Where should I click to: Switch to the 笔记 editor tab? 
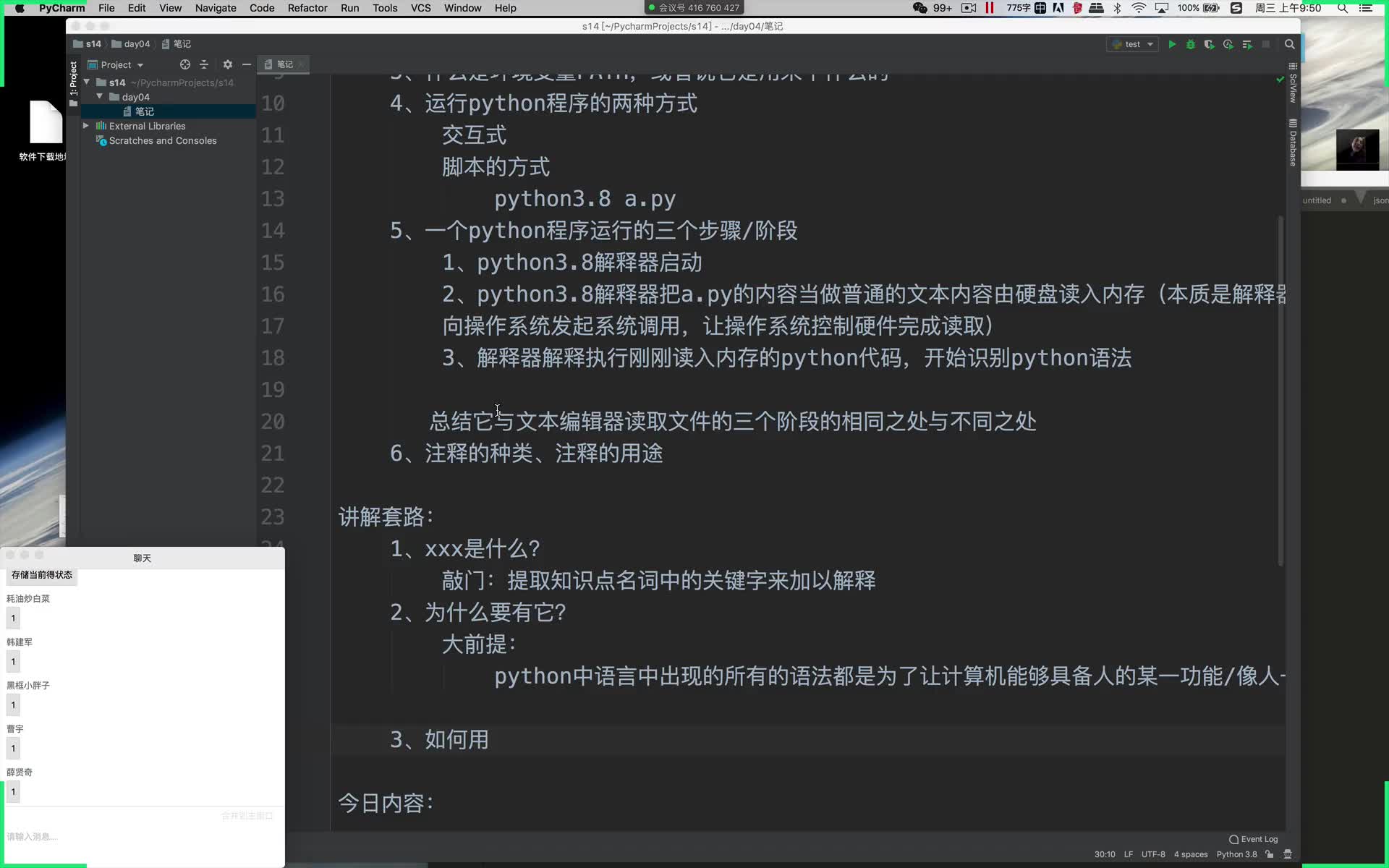282,64
